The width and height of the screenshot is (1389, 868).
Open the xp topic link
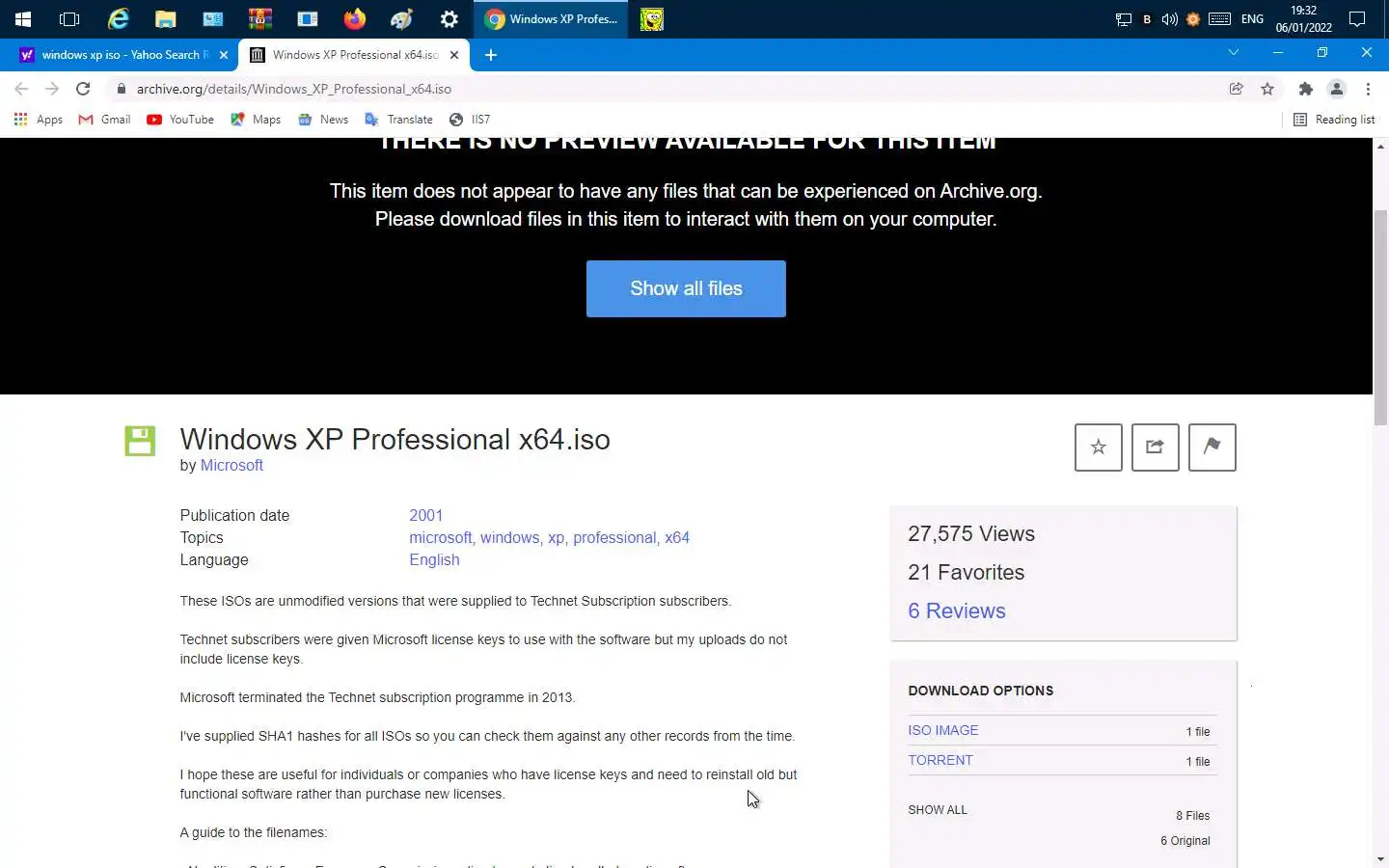(x=556, y=537)
